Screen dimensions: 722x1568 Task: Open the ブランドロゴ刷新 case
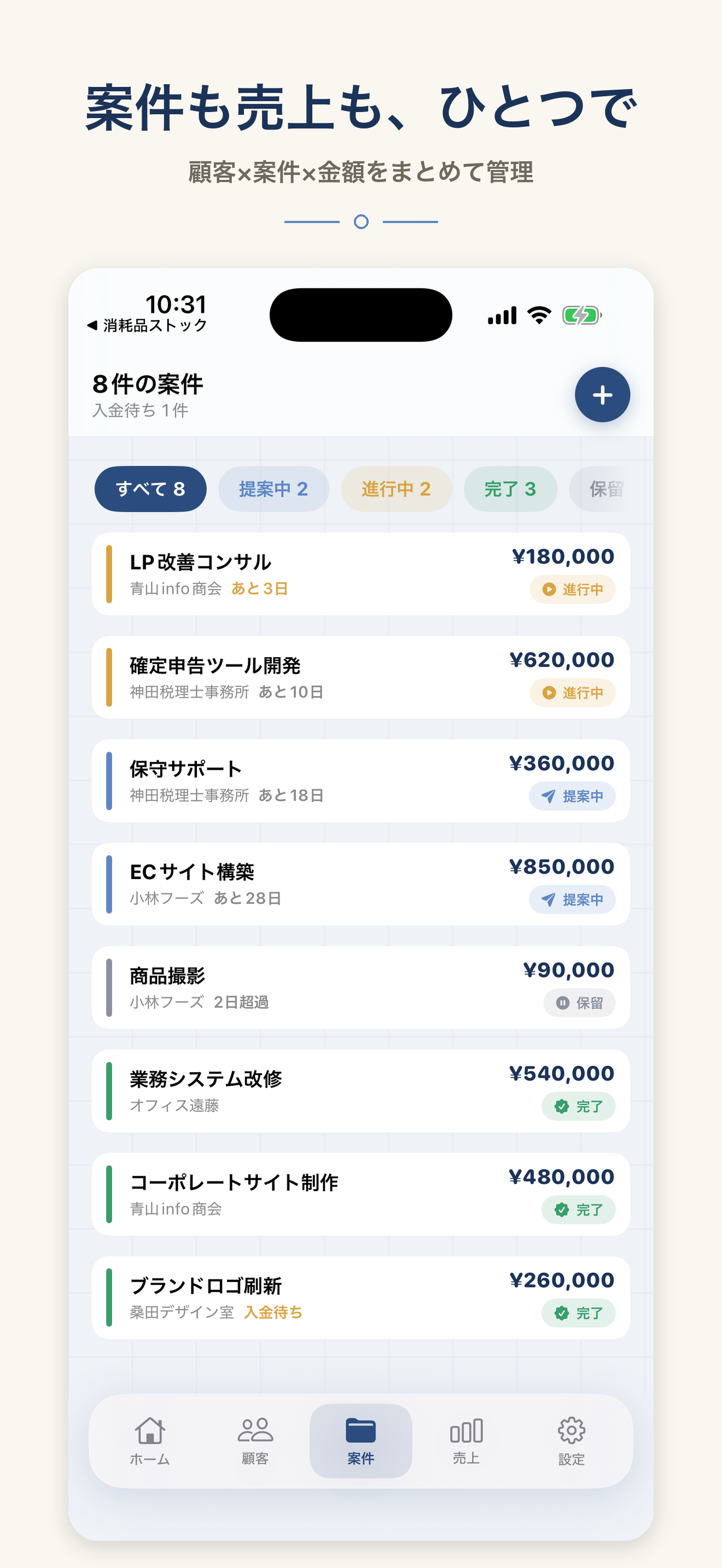tap(360, 1298)
